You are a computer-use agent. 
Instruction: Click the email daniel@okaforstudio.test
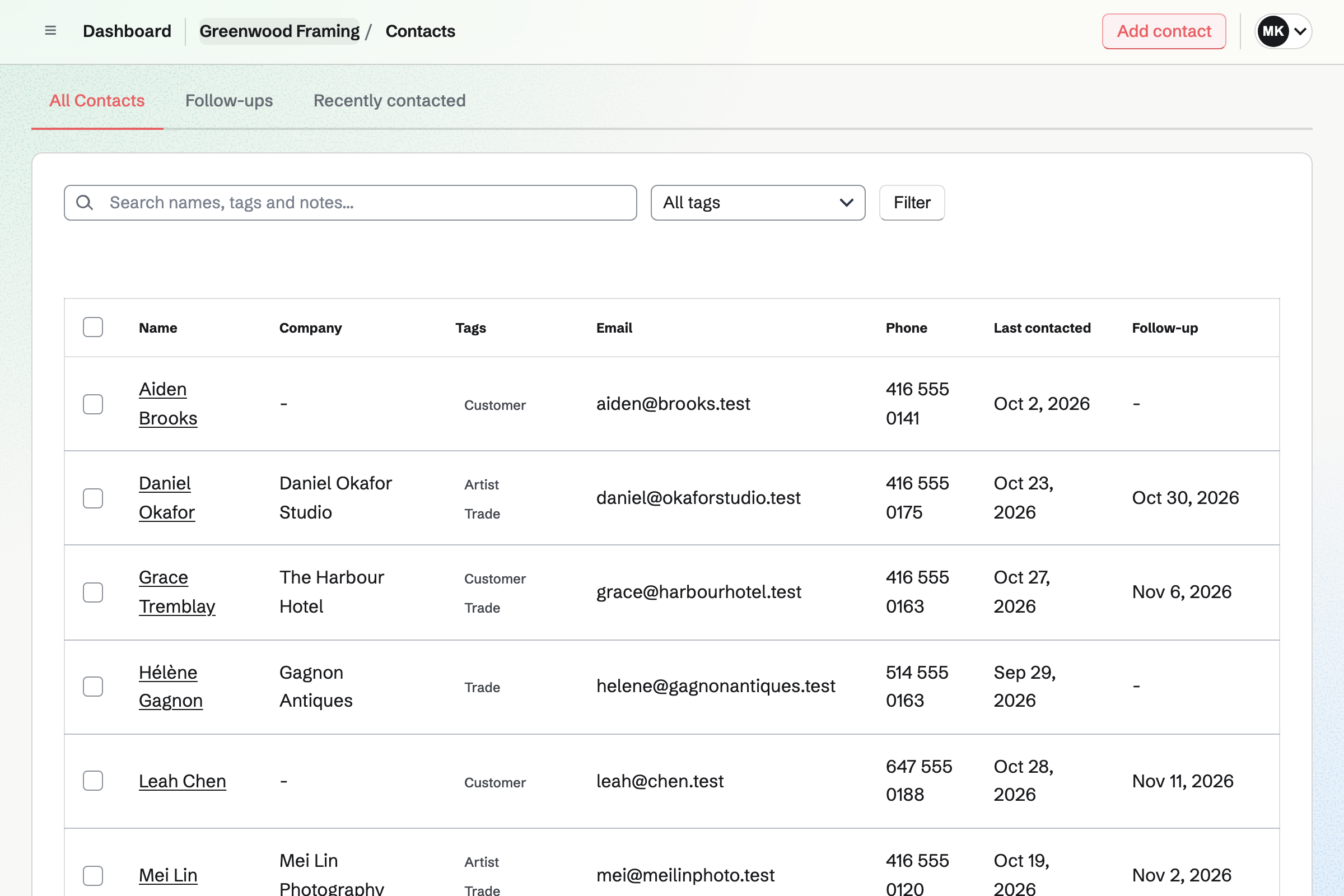(x=698, y=498)
